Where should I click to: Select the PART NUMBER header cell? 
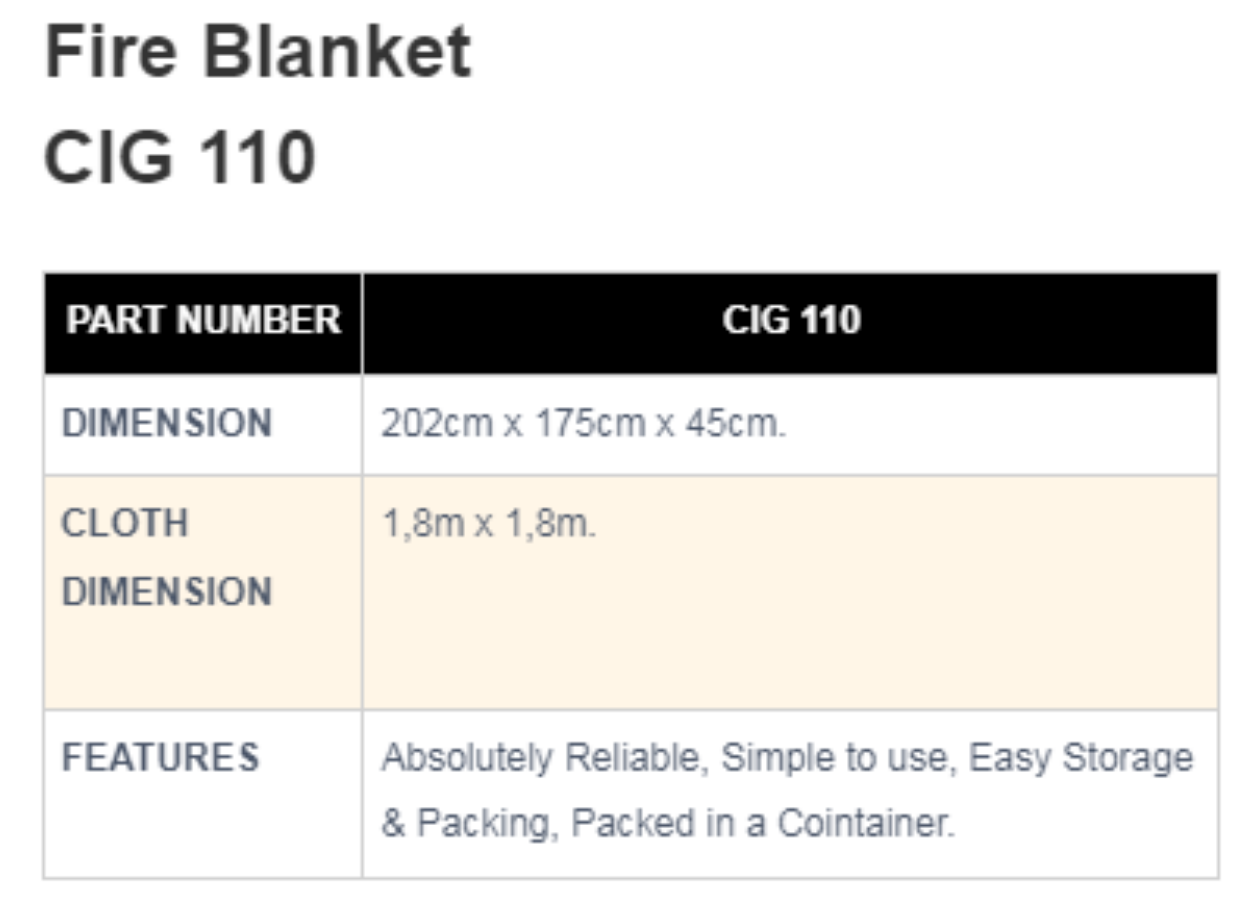tap(203, 321)
